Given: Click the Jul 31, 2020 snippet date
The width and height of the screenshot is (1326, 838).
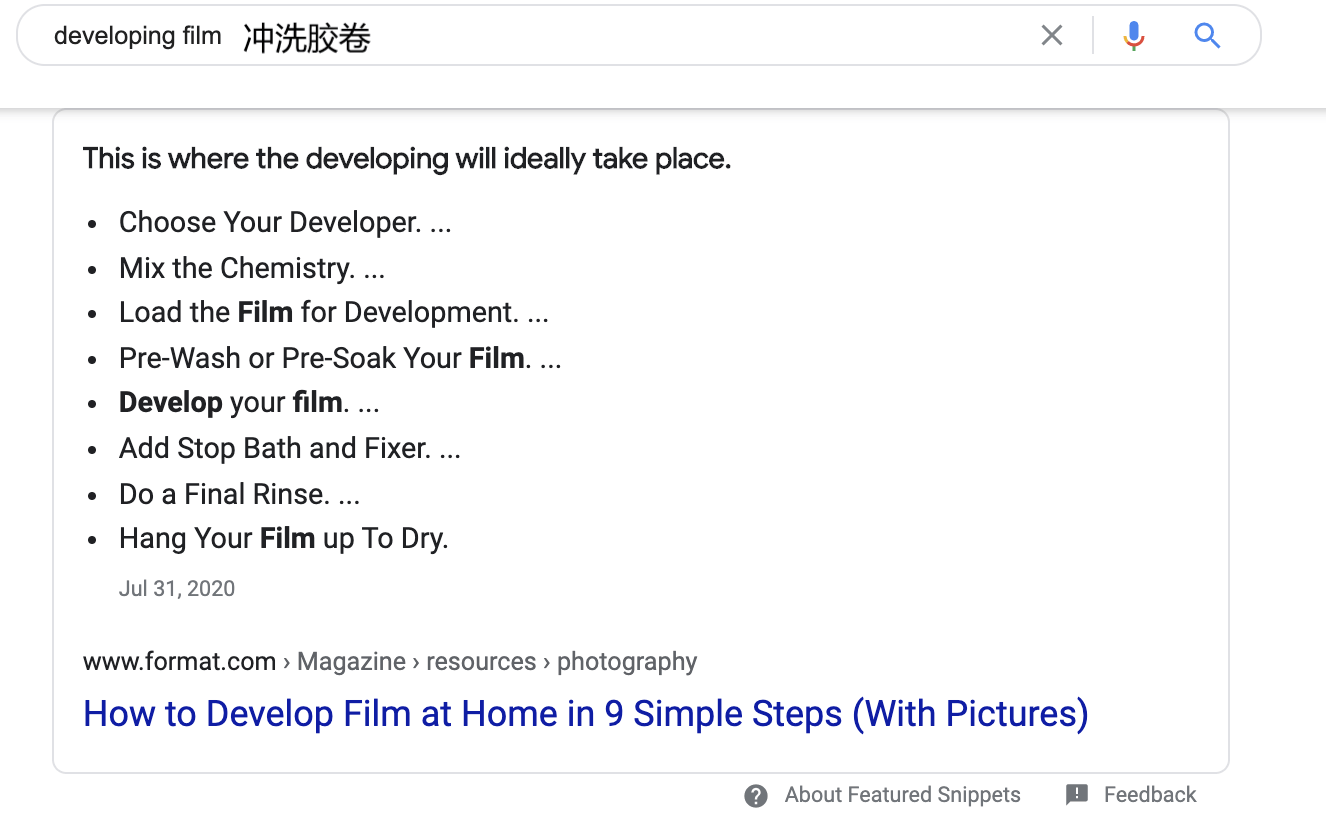Looking at the screenshot, I should tap(177, 588).
